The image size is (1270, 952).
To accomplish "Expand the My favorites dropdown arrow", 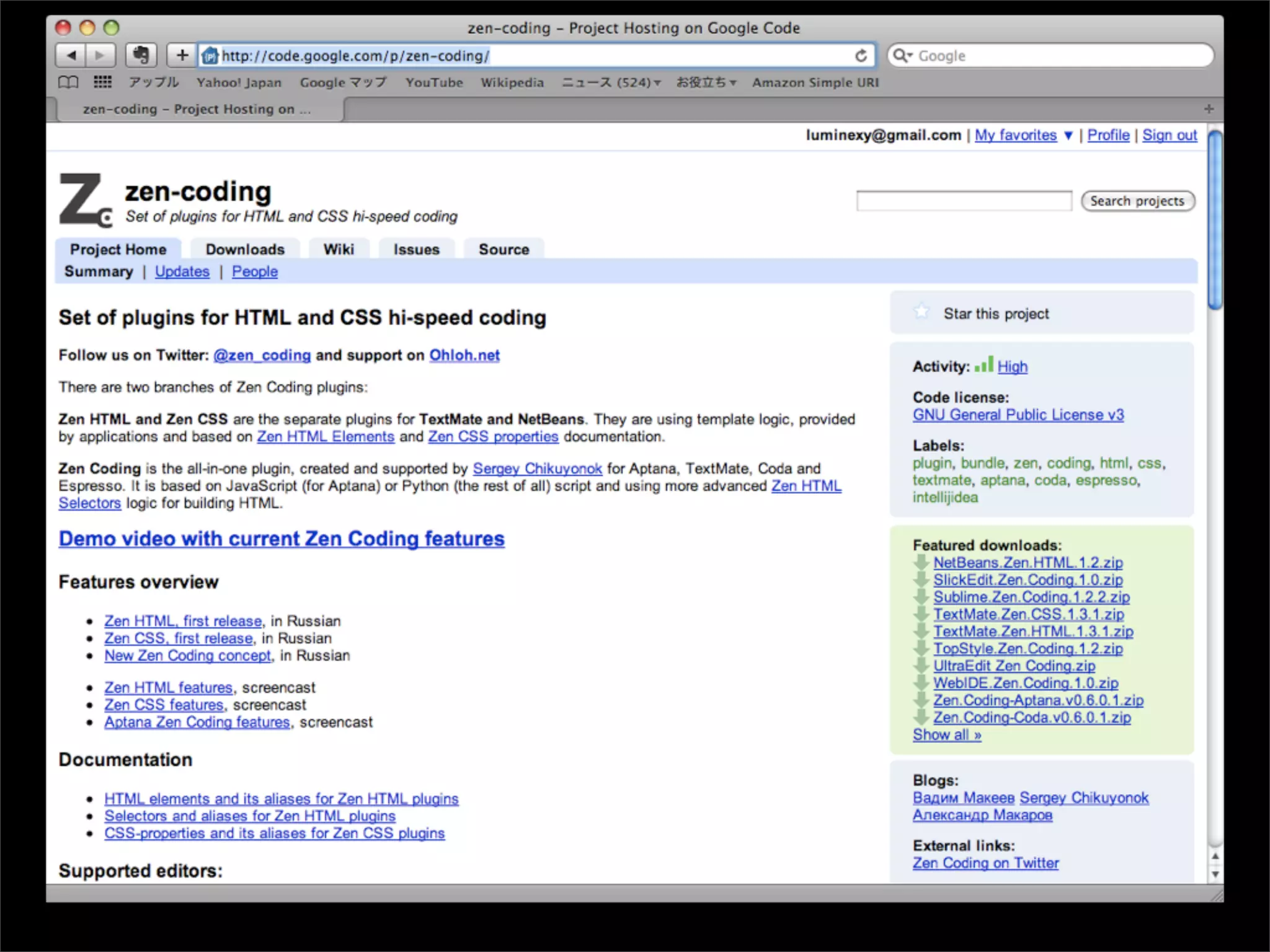I will coord(1068,136).
